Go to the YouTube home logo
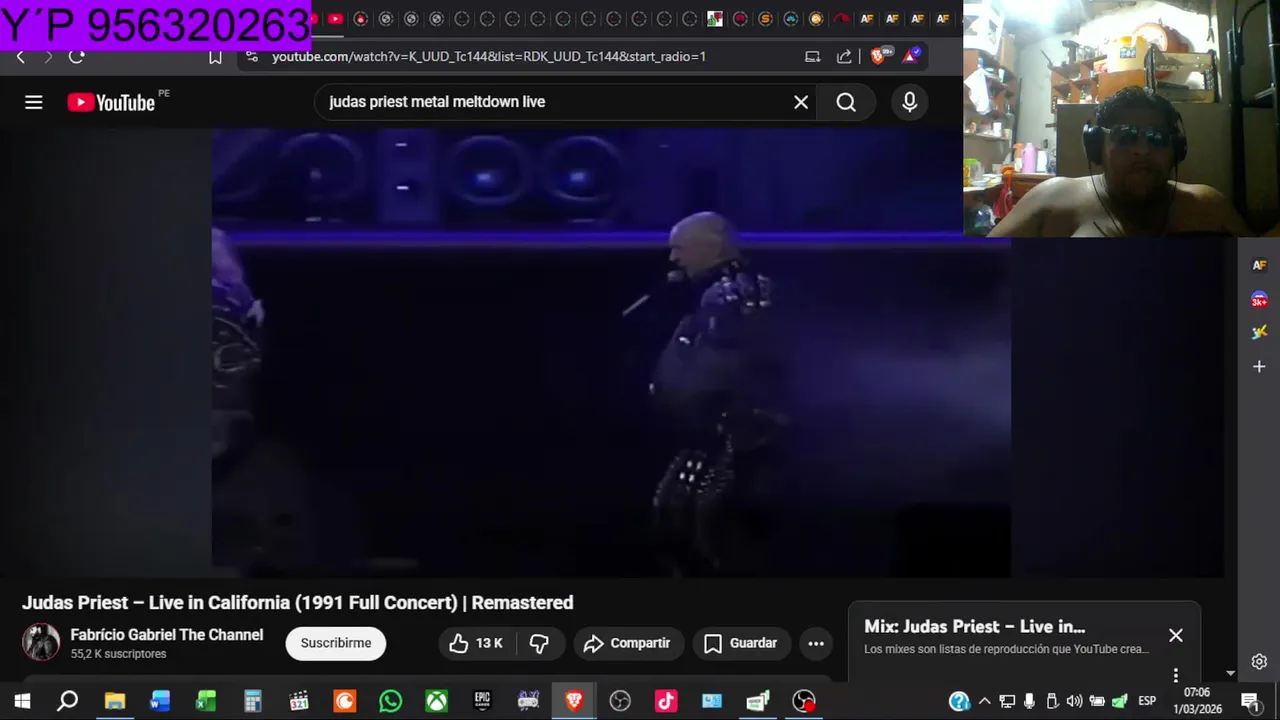The width and height of the screenshot is (1280, 720). (111, 102)
